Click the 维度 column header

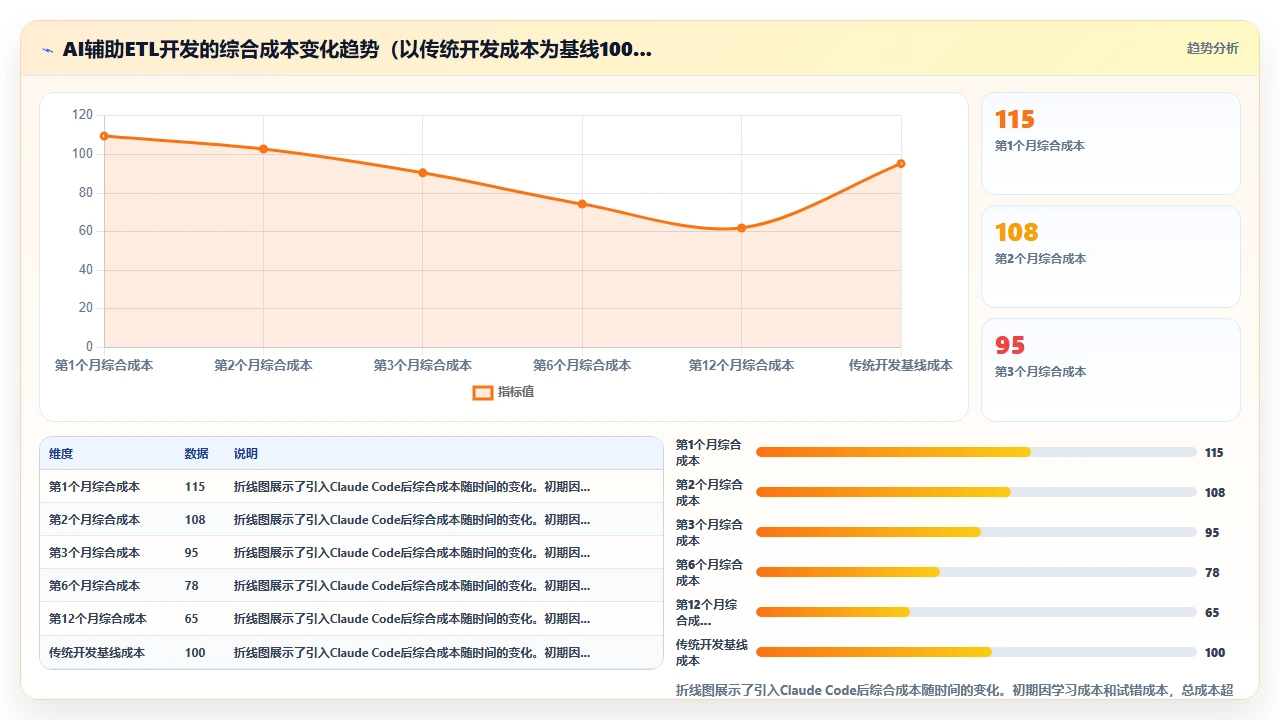click(61, 454)
